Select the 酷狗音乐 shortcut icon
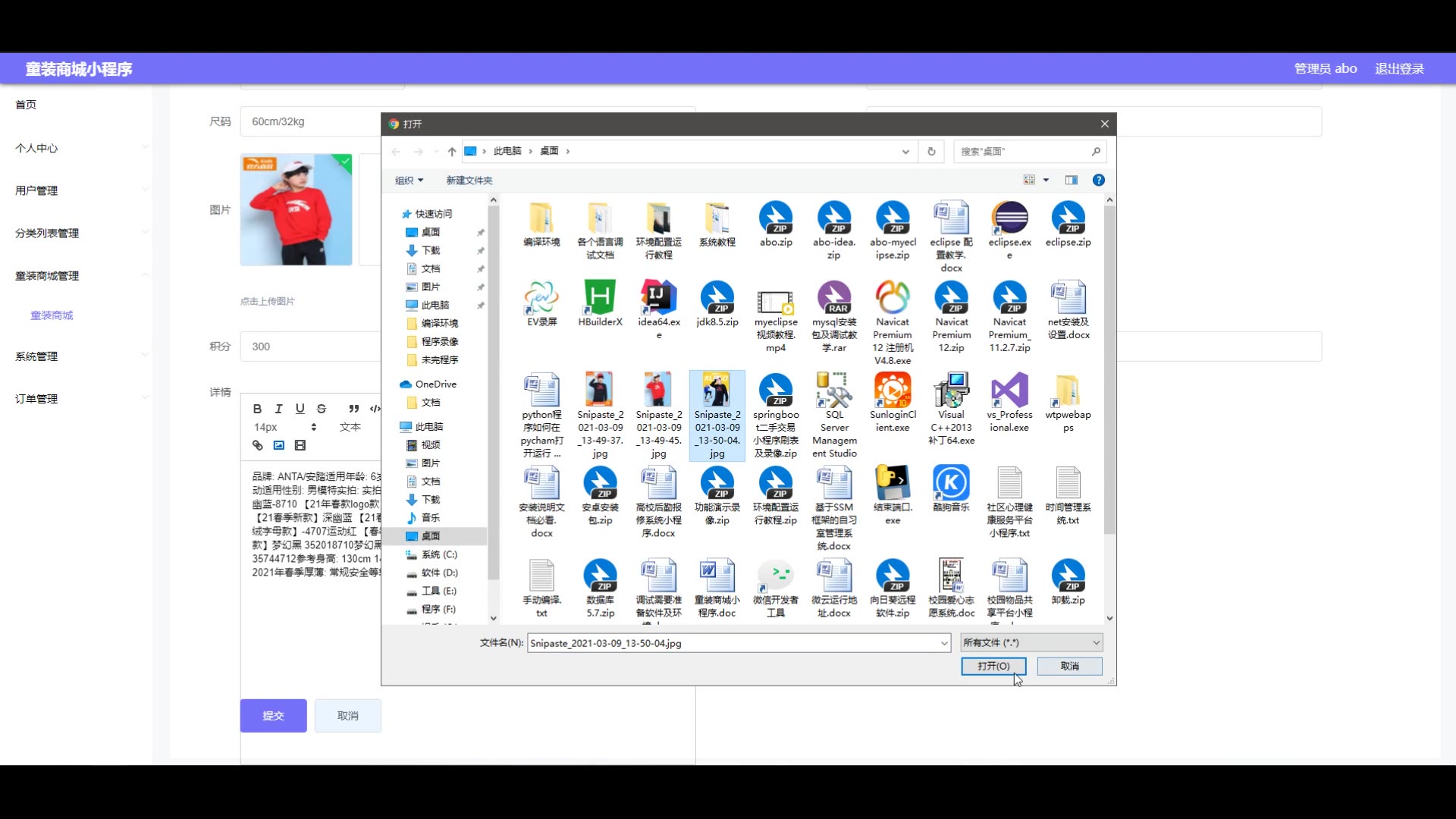 pos(951,482)
